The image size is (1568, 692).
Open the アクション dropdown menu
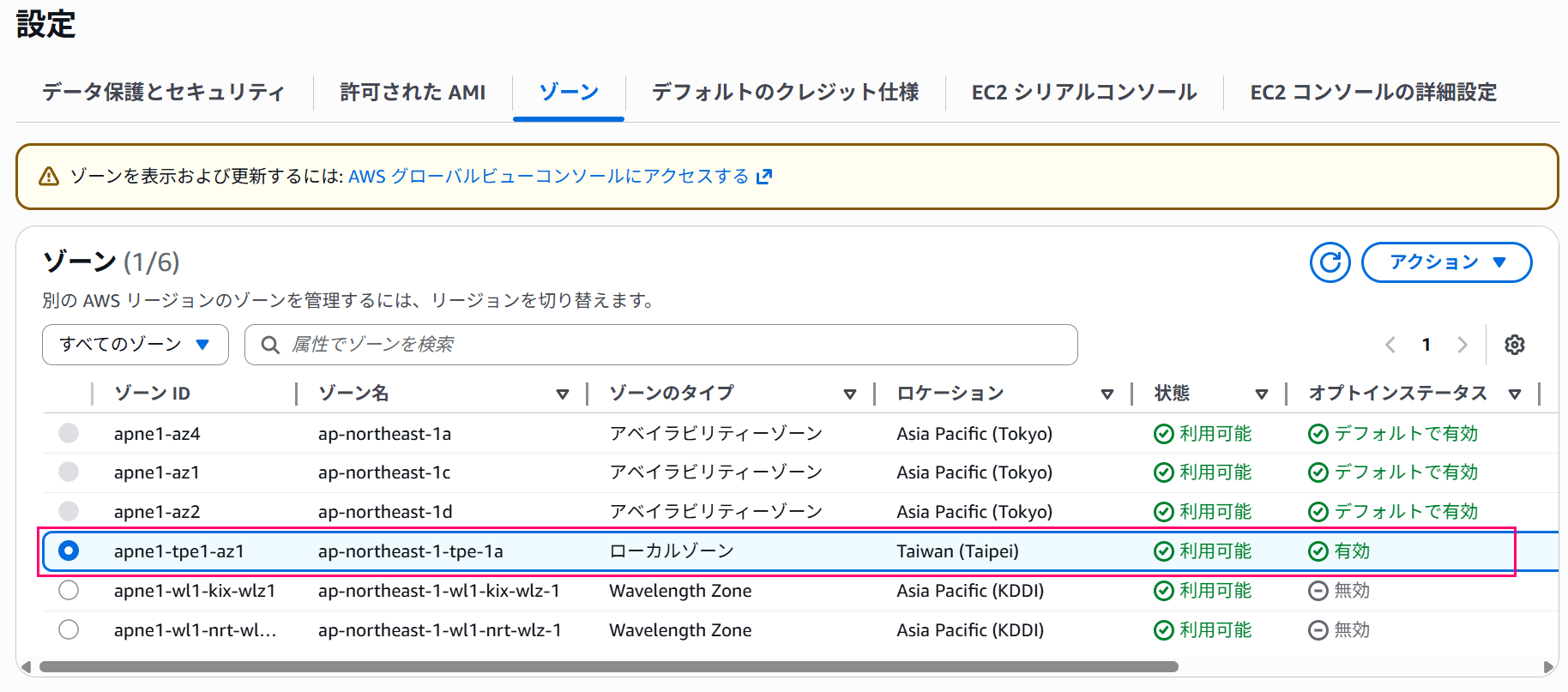pyautogui.click(x=1446, y=262)
